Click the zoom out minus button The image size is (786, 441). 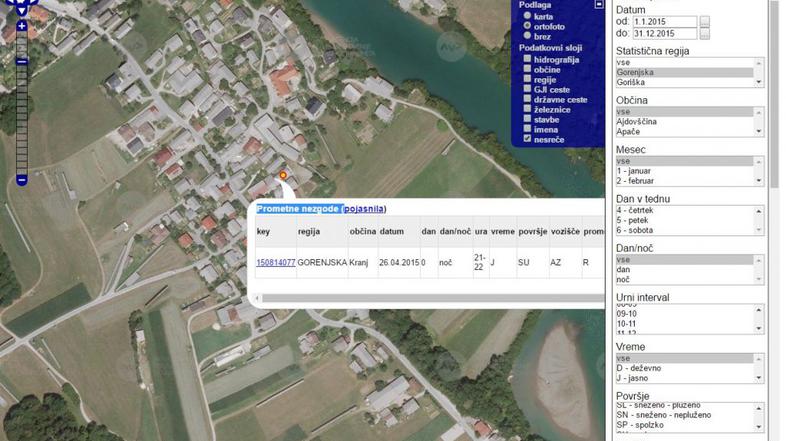22,180
